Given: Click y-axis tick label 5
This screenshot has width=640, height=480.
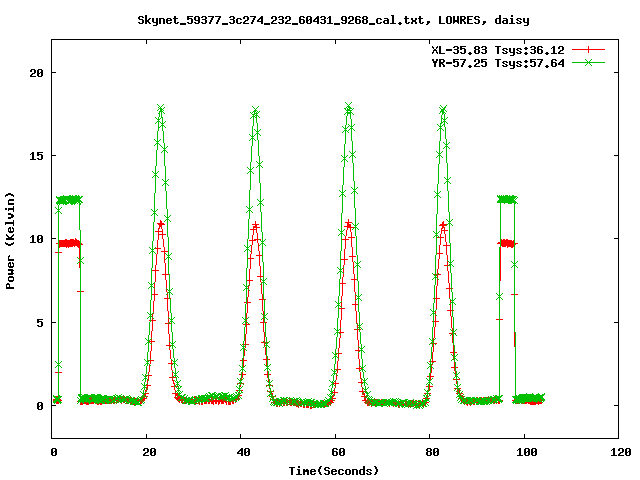Looking at the screenshot, I should point(40,323).
